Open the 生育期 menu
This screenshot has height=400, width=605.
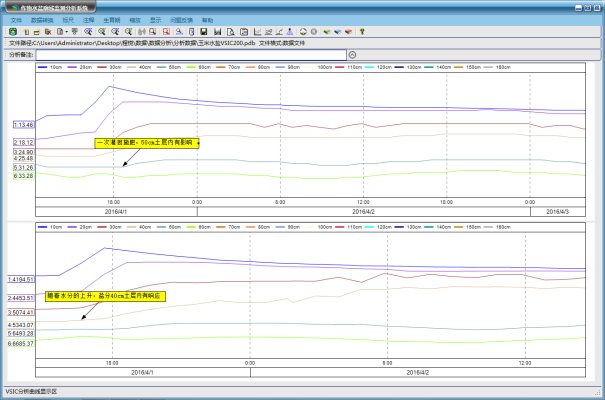pos(112,20)
